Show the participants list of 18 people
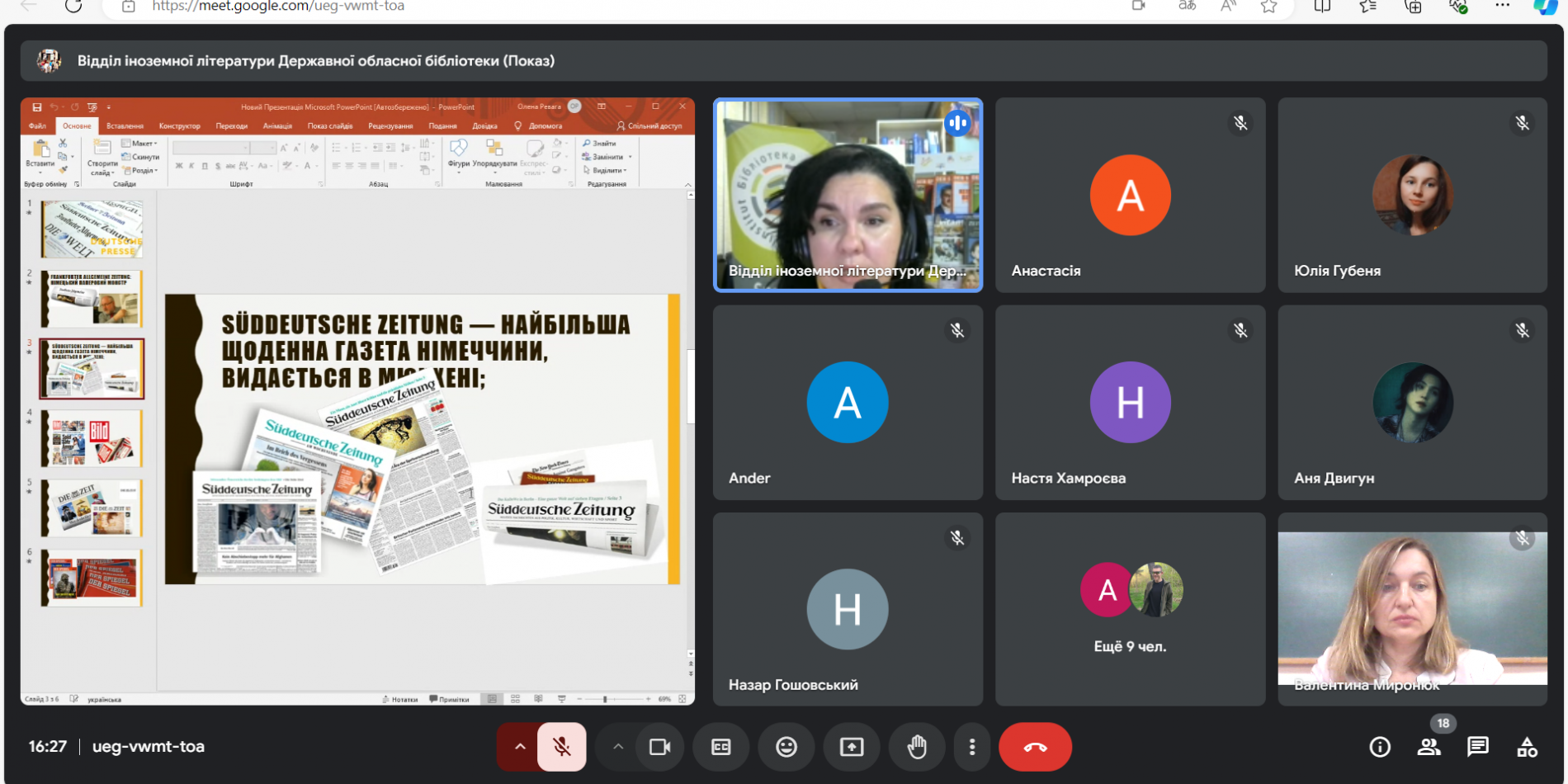Screen dimensions: 1568x784 (x=1429, y=747)
